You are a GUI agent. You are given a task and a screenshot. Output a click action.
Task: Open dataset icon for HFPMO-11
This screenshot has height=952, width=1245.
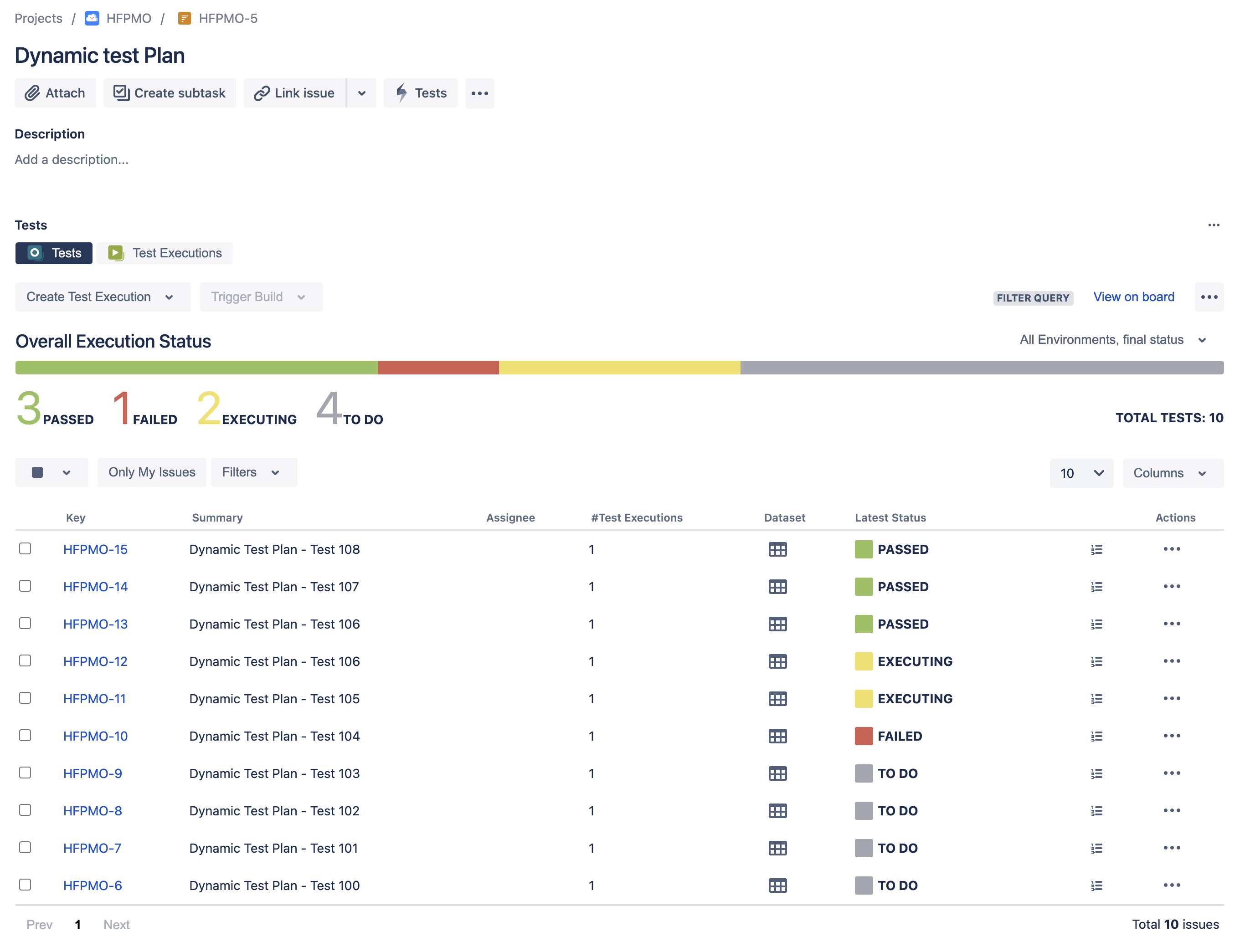click(777, 699)
